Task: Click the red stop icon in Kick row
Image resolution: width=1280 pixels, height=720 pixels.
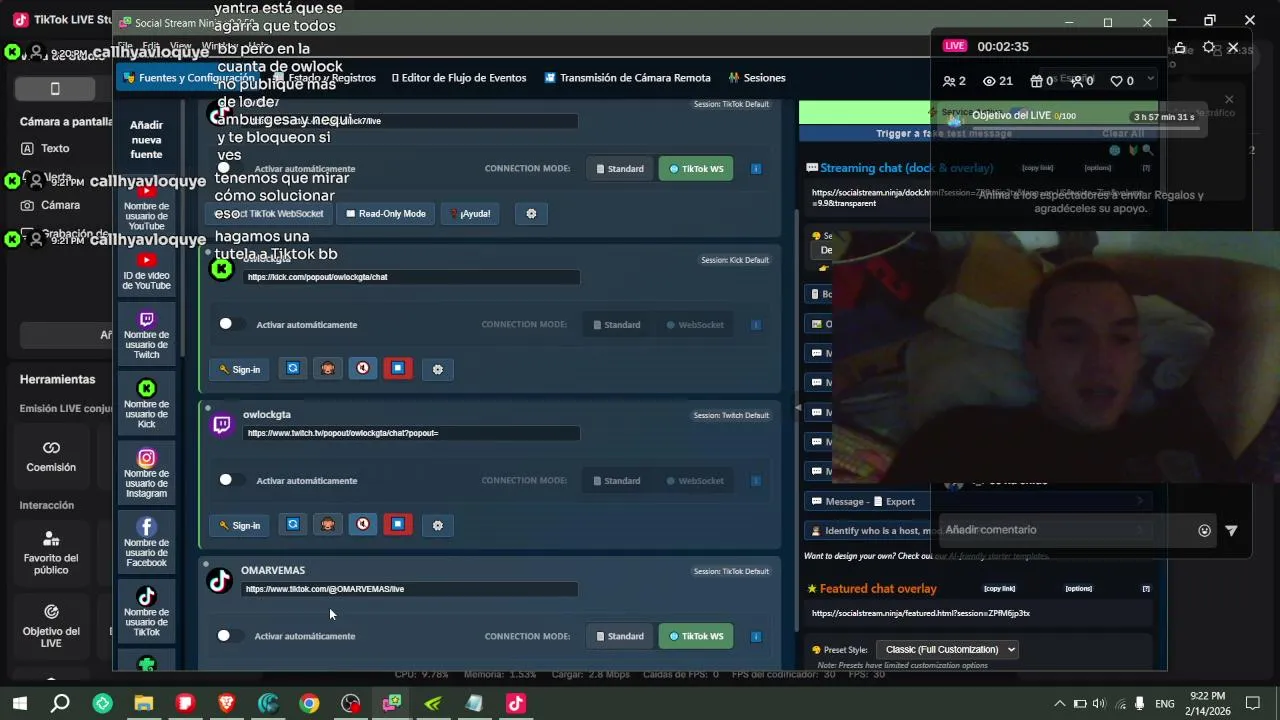Action: click(398, 369)
